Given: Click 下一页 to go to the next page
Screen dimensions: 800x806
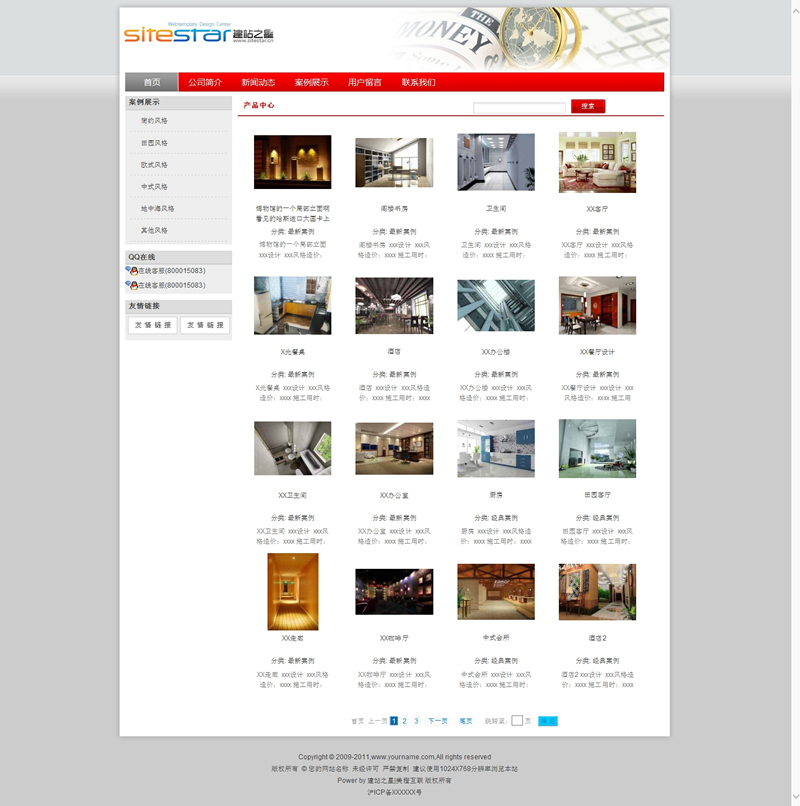Looking at the screenshot, I should (437, 720).
